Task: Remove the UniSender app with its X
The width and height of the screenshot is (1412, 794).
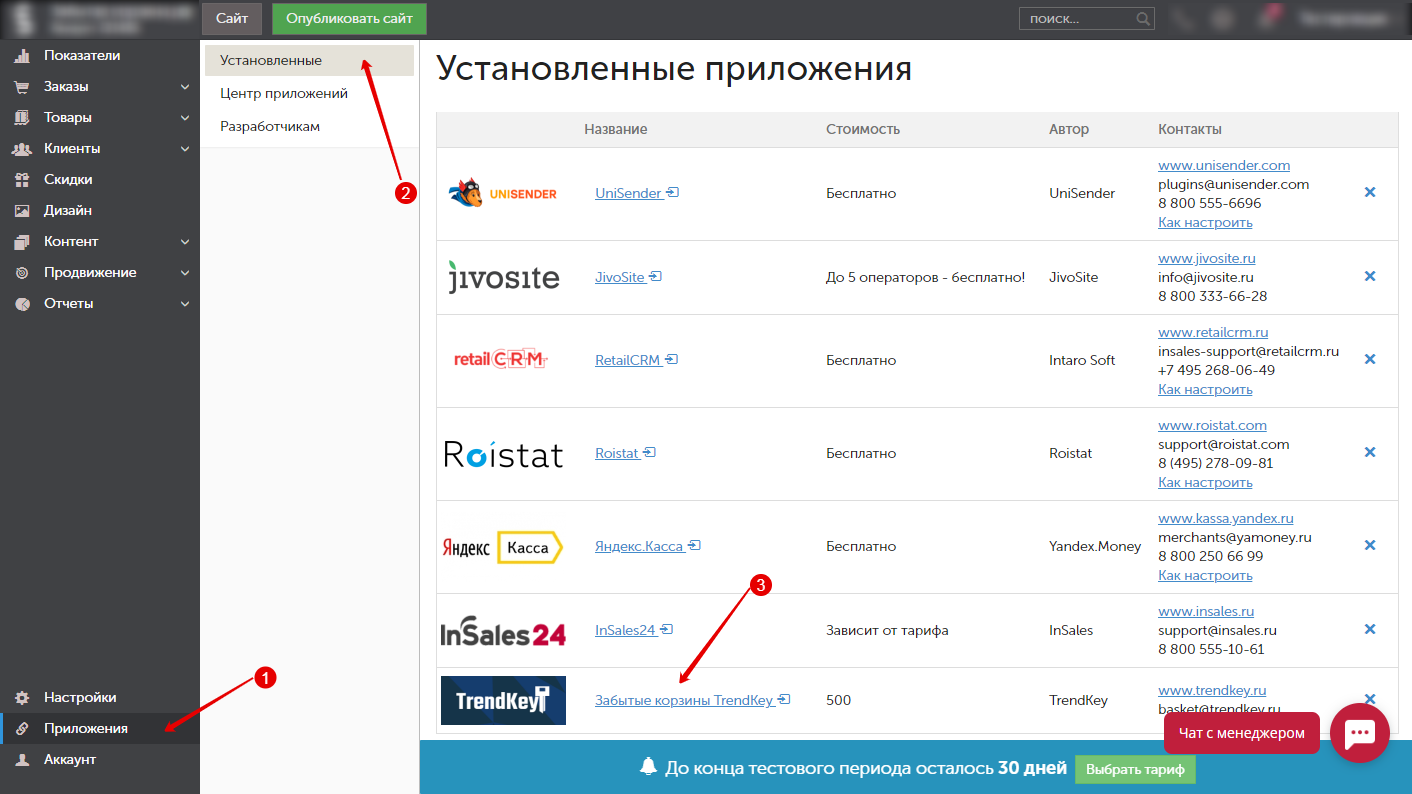Action: pos(1370,192)
